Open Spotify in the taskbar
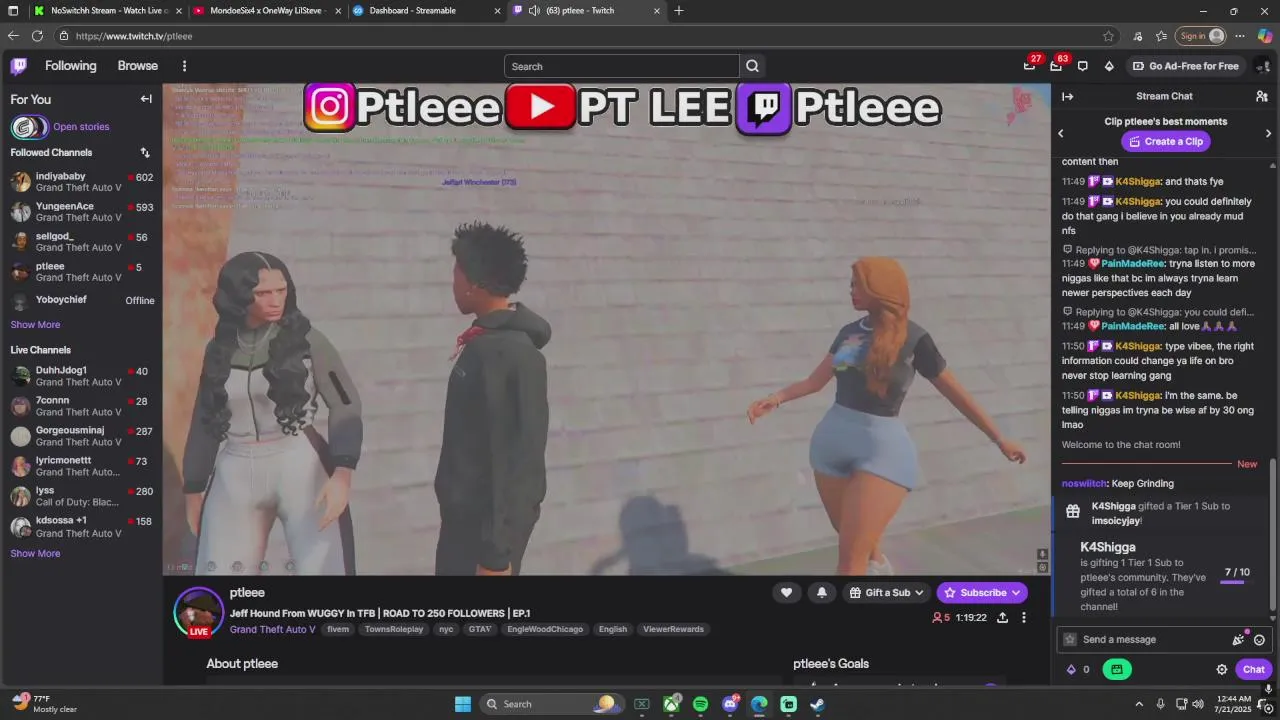The width and height of the screenshot is (1280, 720). pyautogui.click(x=700, y=704)
